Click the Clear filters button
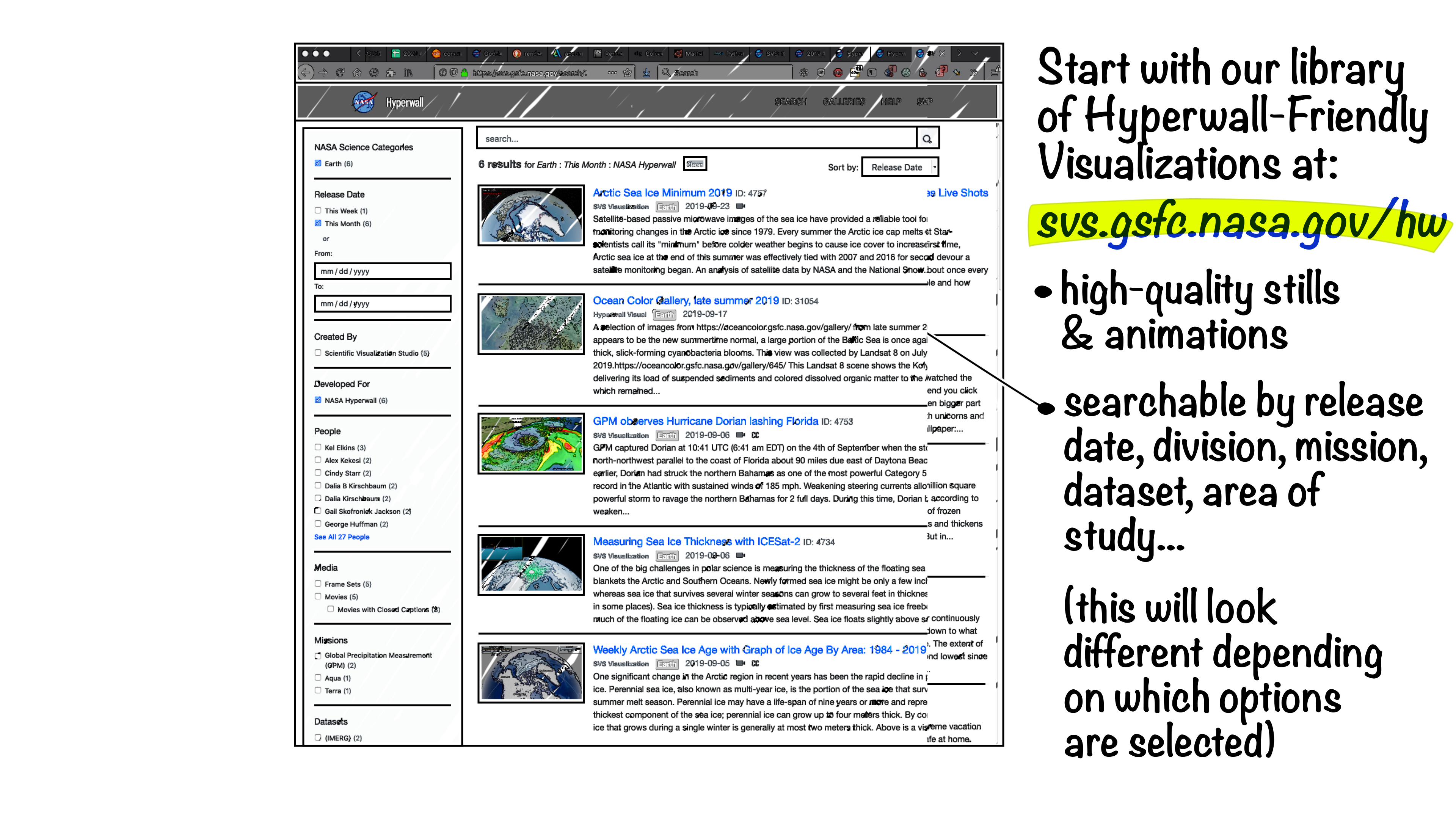The width and height of the screenshot is (1456, 819). coord(695,164)
